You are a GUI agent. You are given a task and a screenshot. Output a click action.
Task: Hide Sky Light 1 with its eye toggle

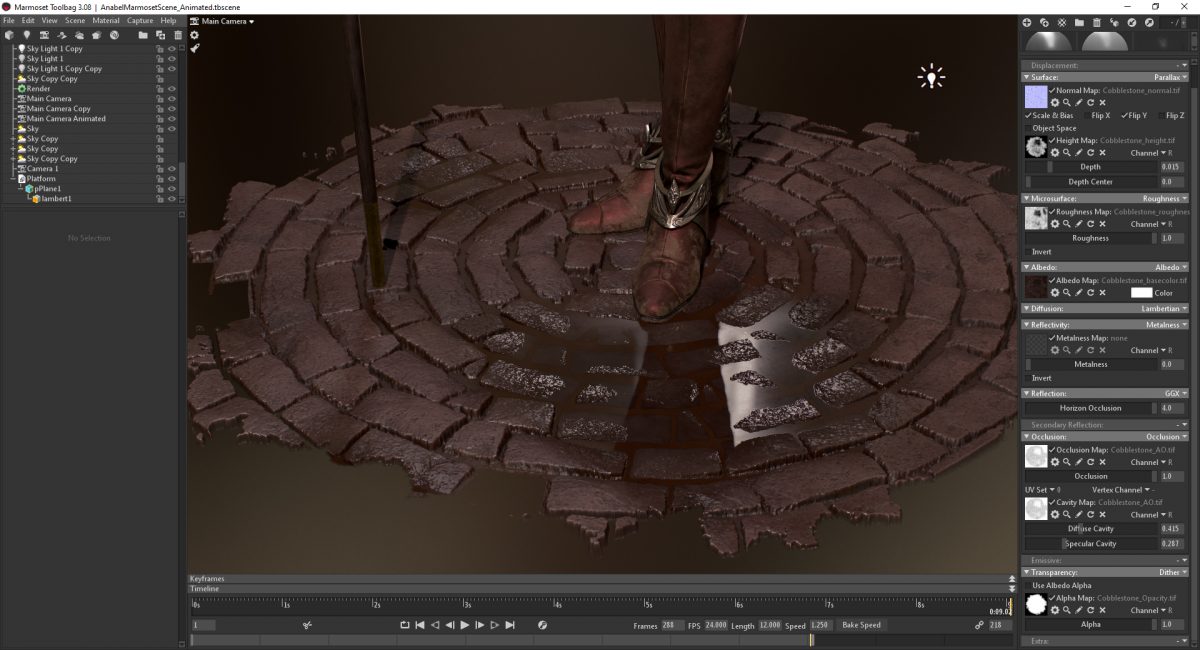click(171, 58)
